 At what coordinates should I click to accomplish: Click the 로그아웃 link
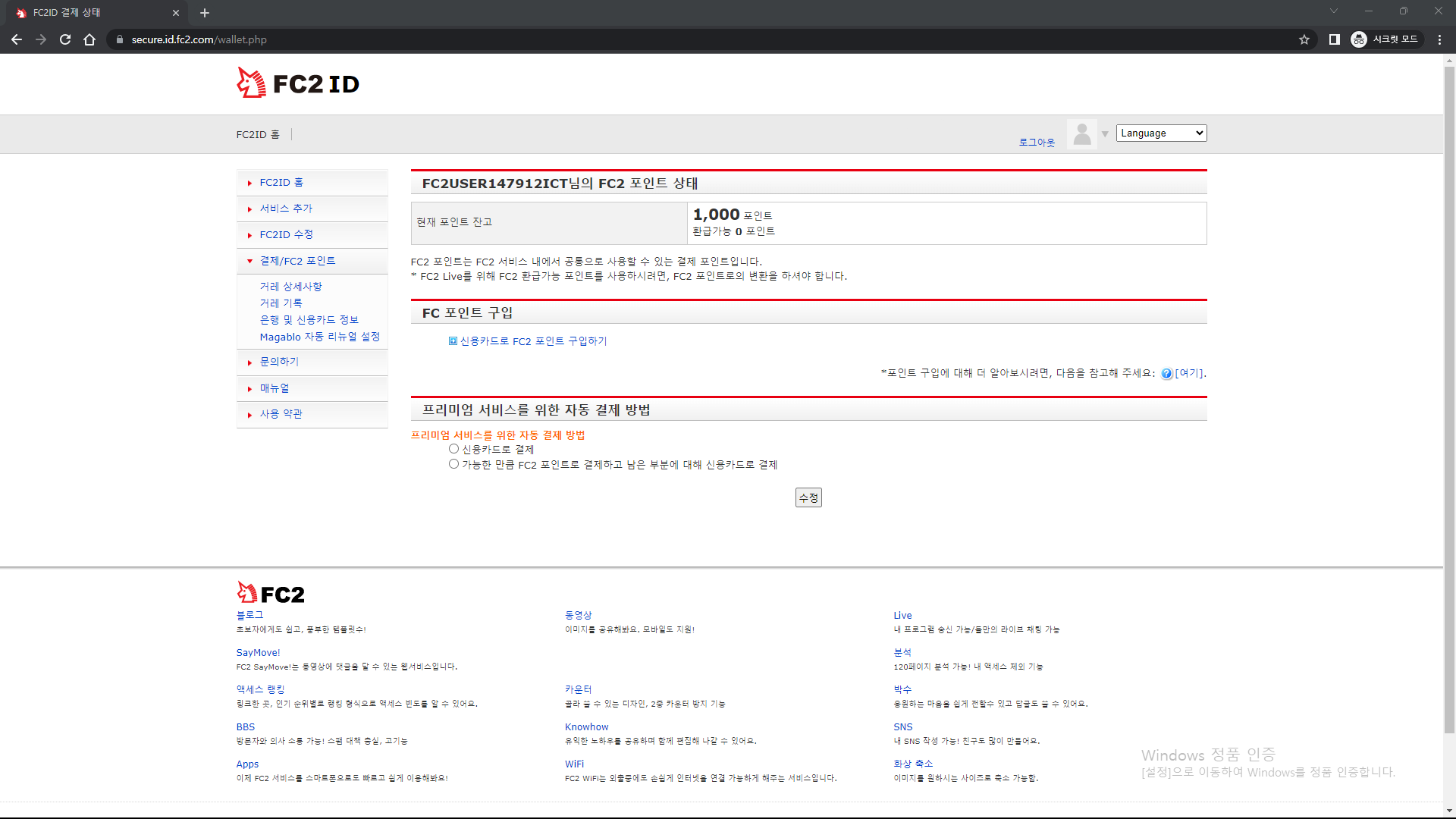1037,142
